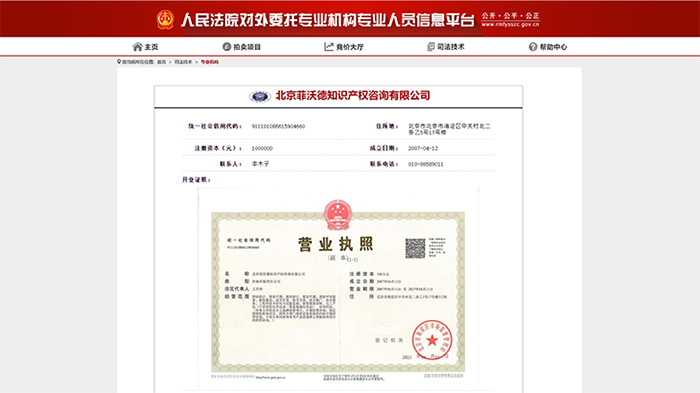Screen dimensions: 700x393
Task: Click the 注册资本（元） label
Action: (218, 148)
